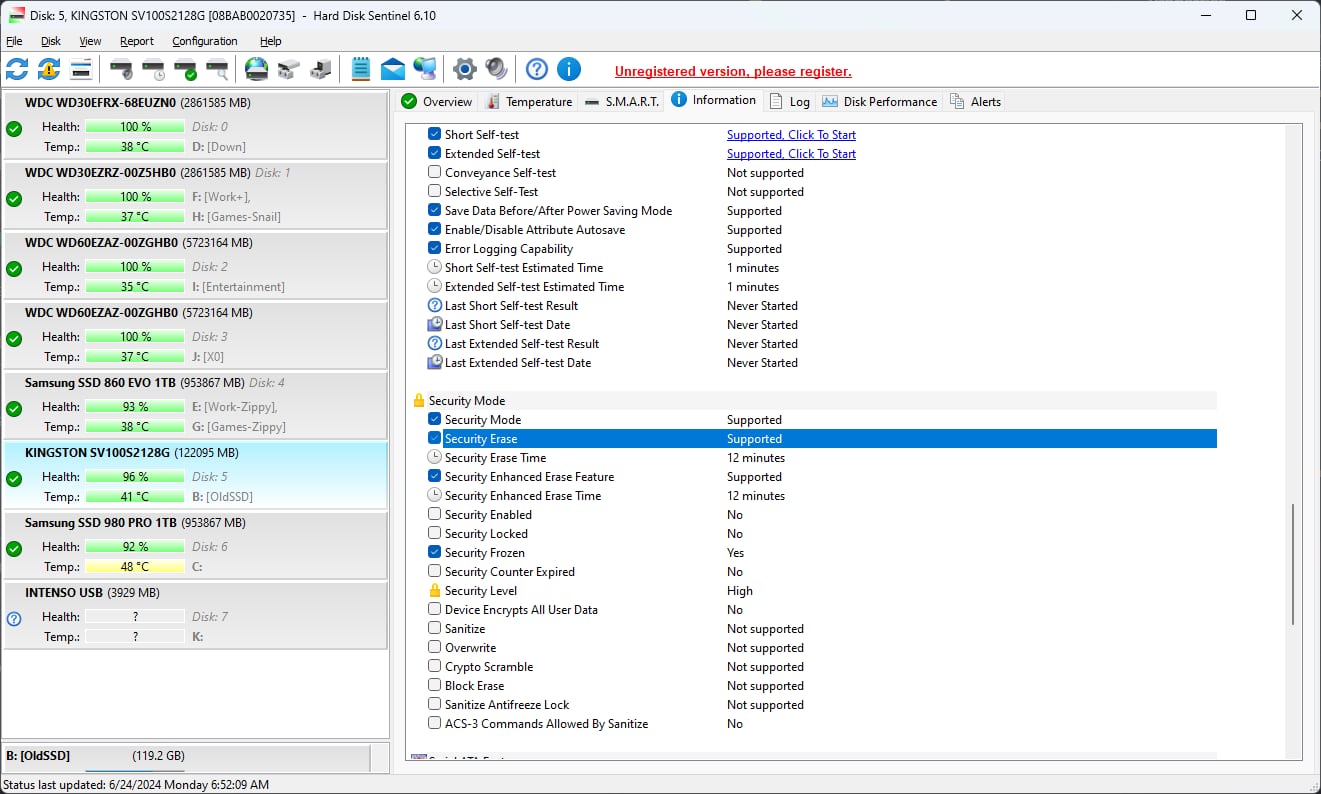Toggle the Conveyance Self-test checkbox
This screenshot has width=1321, height=794.
click(434, 173)
